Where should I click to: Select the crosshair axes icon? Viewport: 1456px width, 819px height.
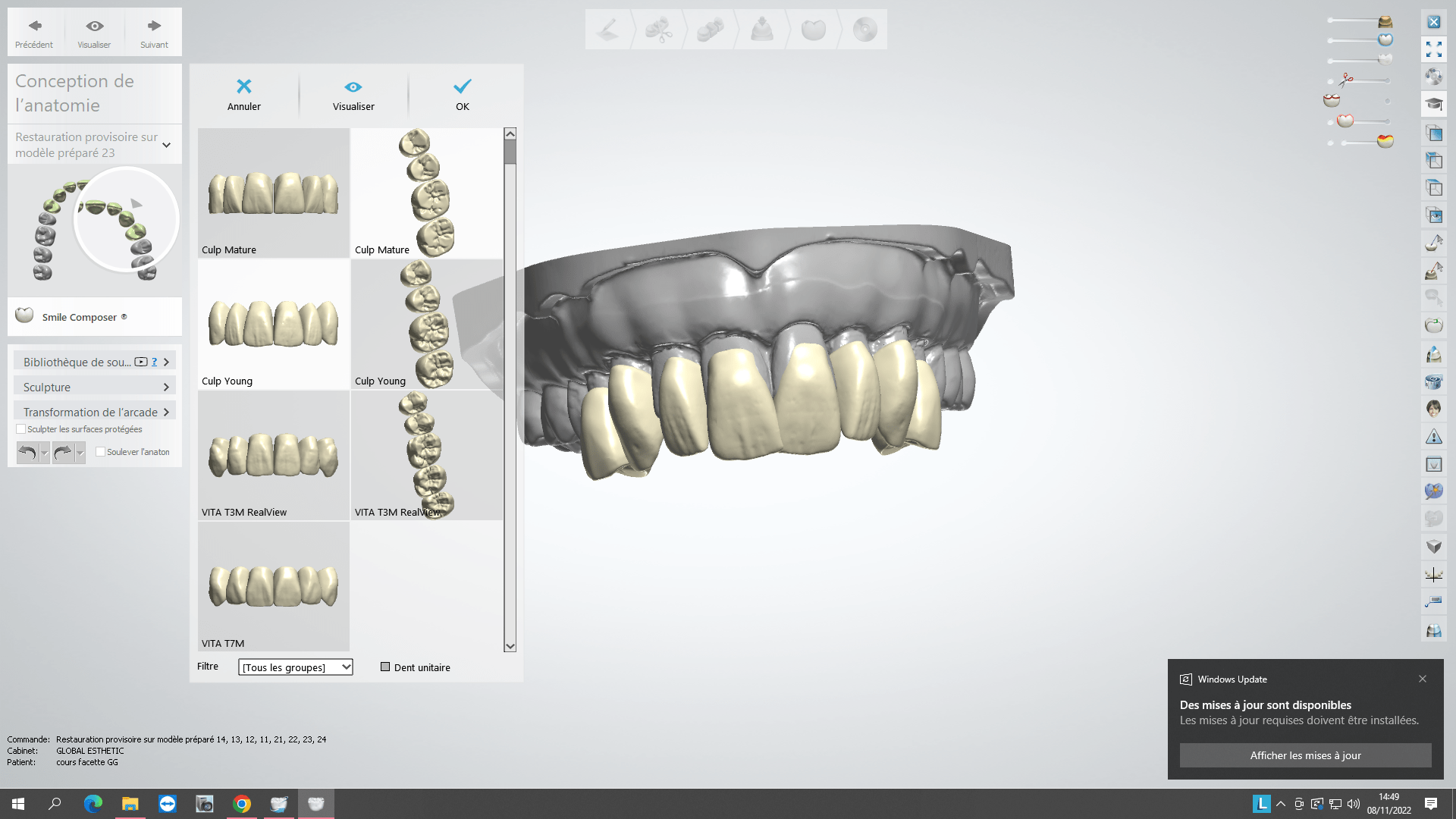click(1433, 575)
